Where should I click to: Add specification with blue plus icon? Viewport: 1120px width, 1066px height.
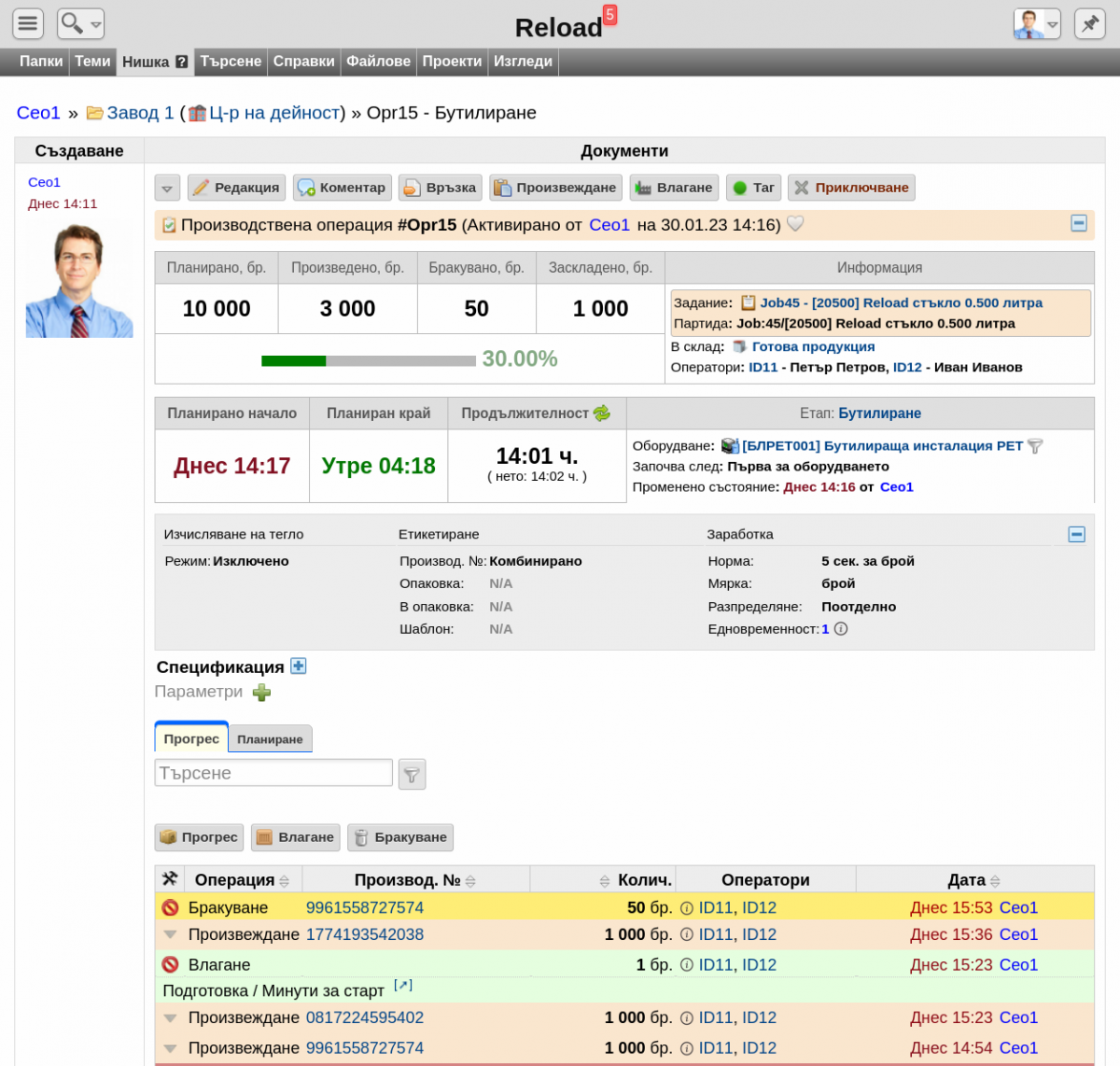pyautogui.click(x=299, y=666)
